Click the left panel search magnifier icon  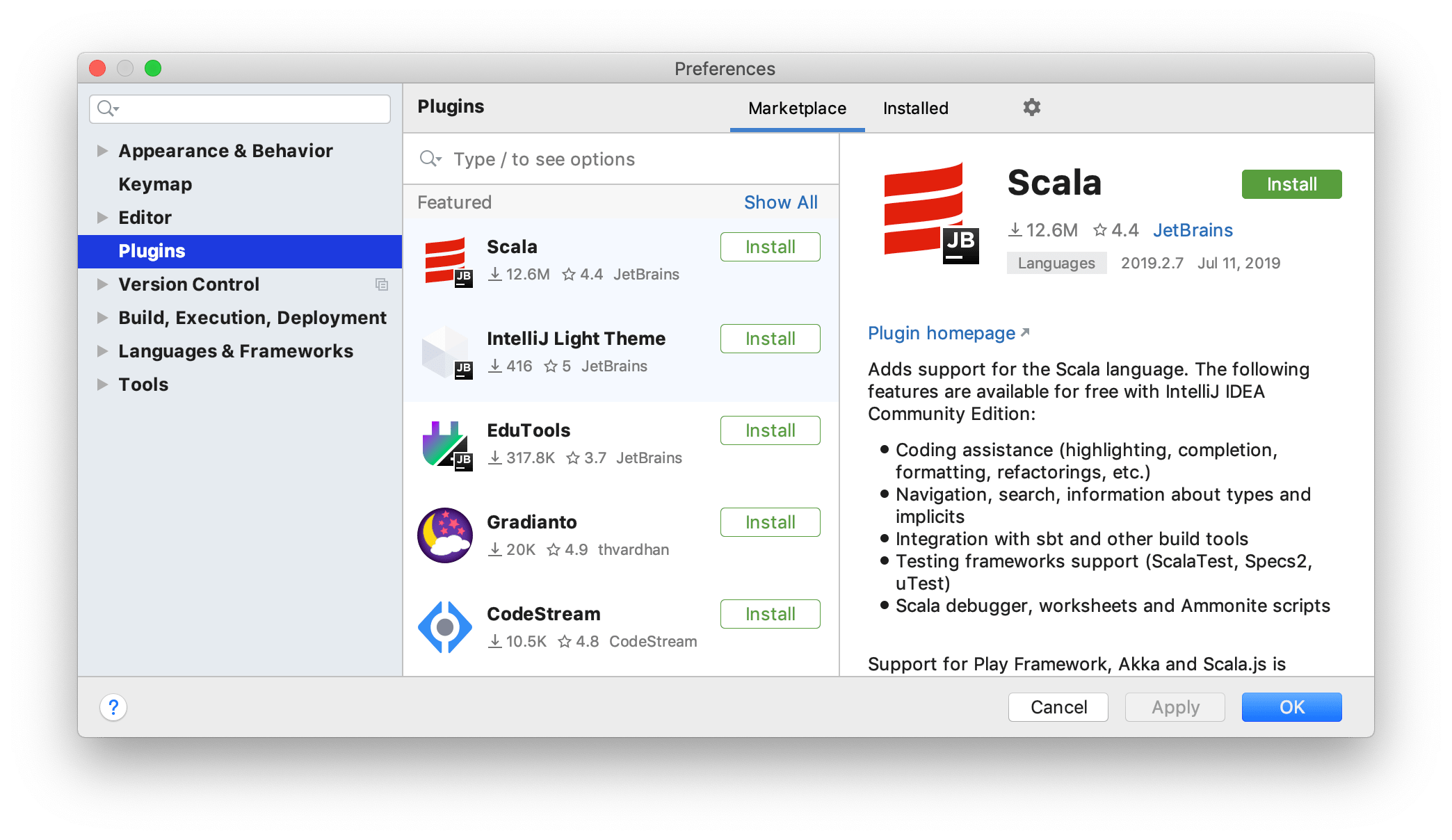[x=107, y=109]
